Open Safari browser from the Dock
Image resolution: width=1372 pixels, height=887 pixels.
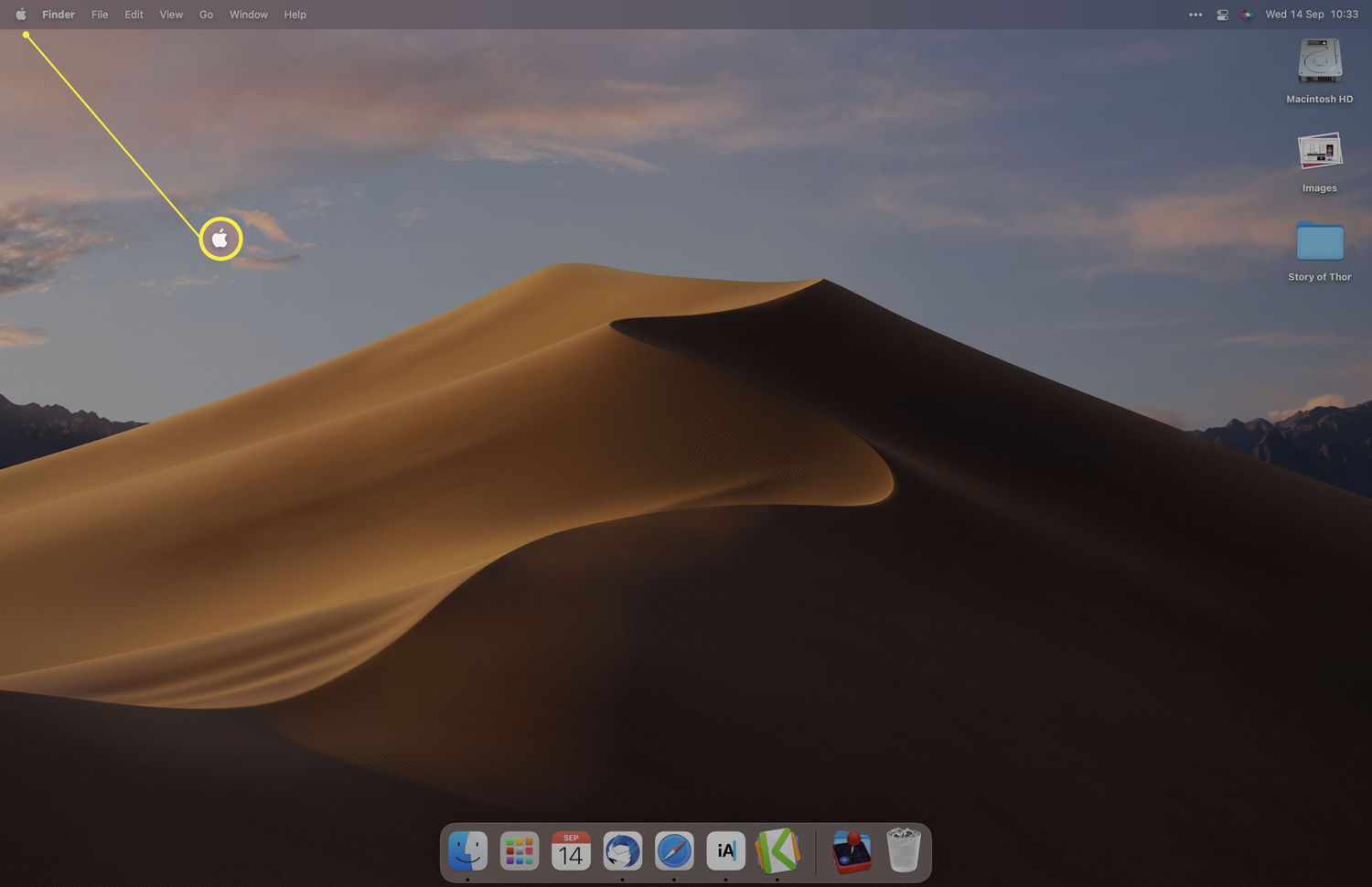click(x=674, y=851)
